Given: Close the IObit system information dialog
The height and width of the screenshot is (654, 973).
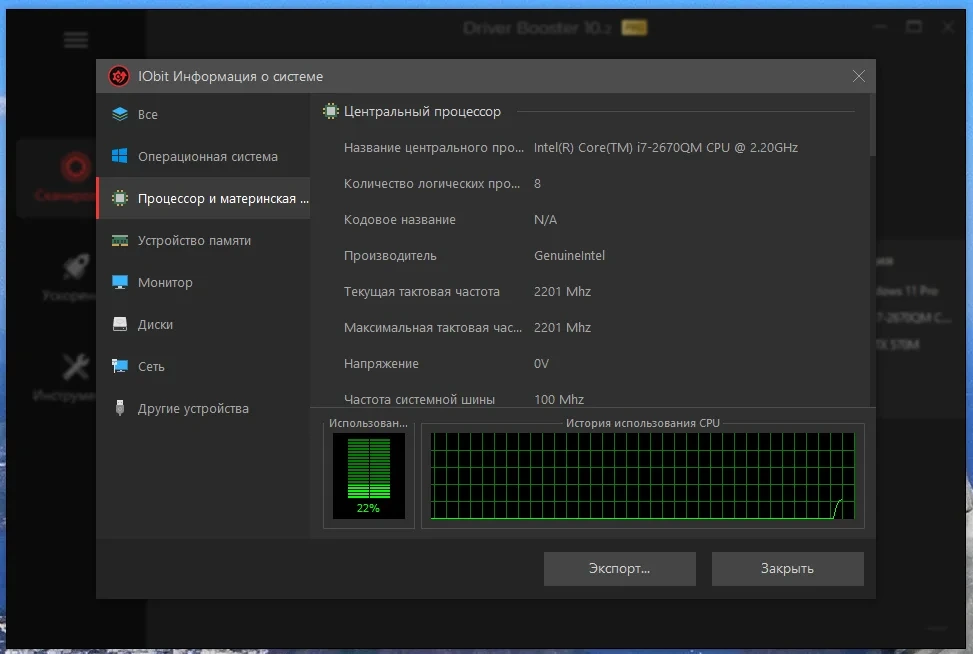Looking at the screenshot, I should [858, 76].
